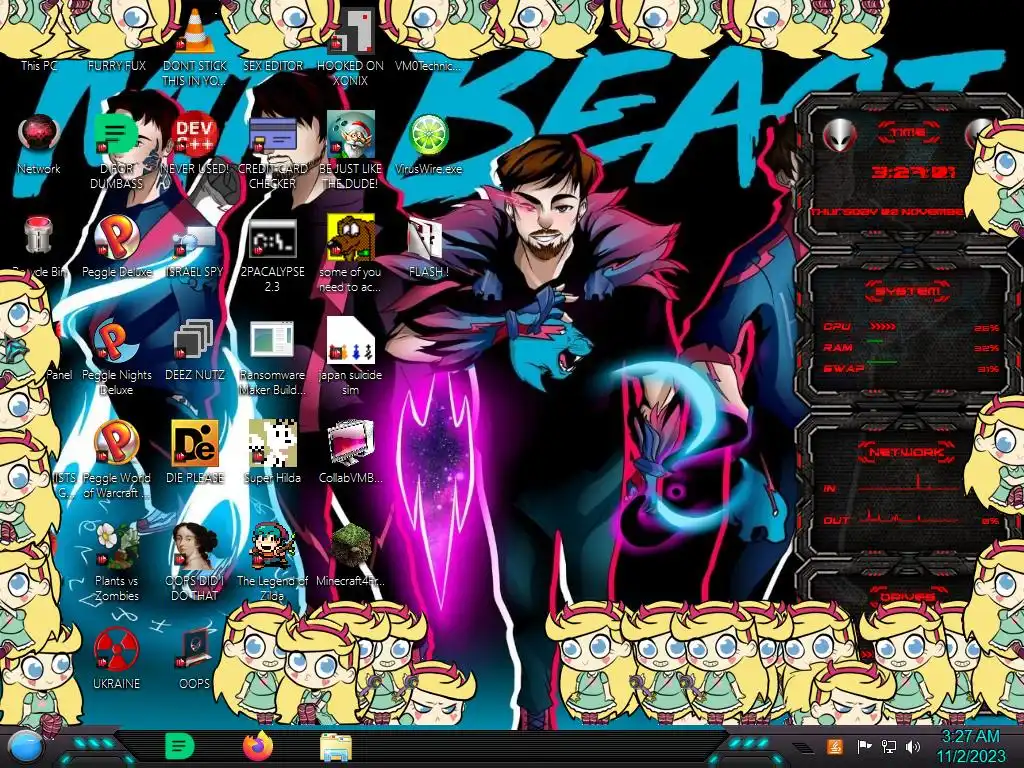
Task: Click the SYSTEM header in the widget
Action: (x=908, y=291)
